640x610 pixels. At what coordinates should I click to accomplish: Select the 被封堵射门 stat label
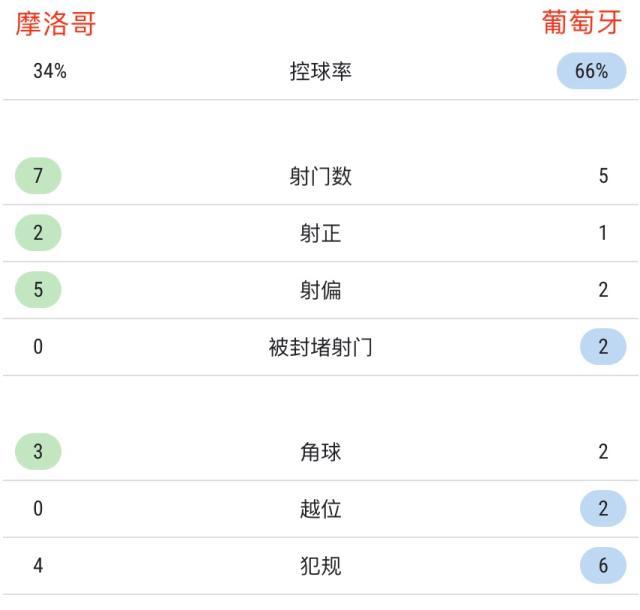[320, 348]
